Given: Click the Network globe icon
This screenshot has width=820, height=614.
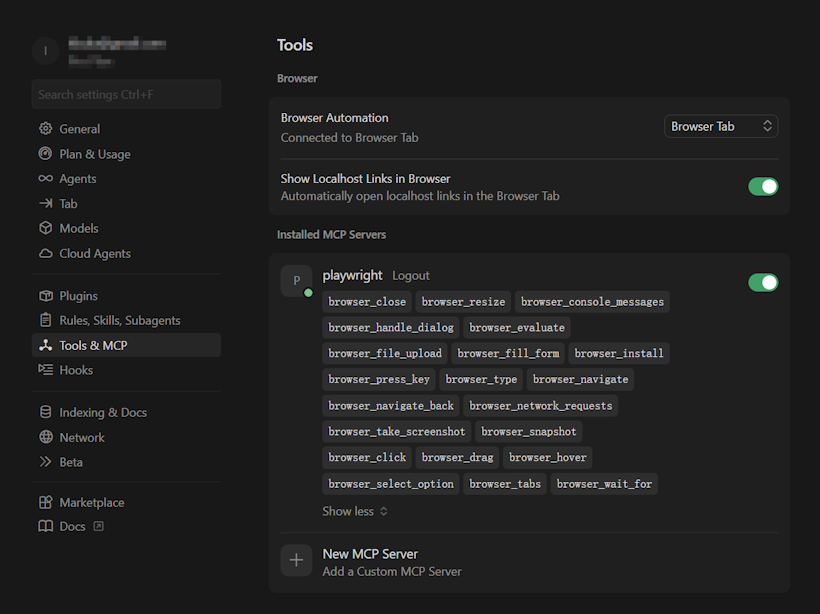Looking at the screenshot, I should pyautogui.click(x=45, y=437).
